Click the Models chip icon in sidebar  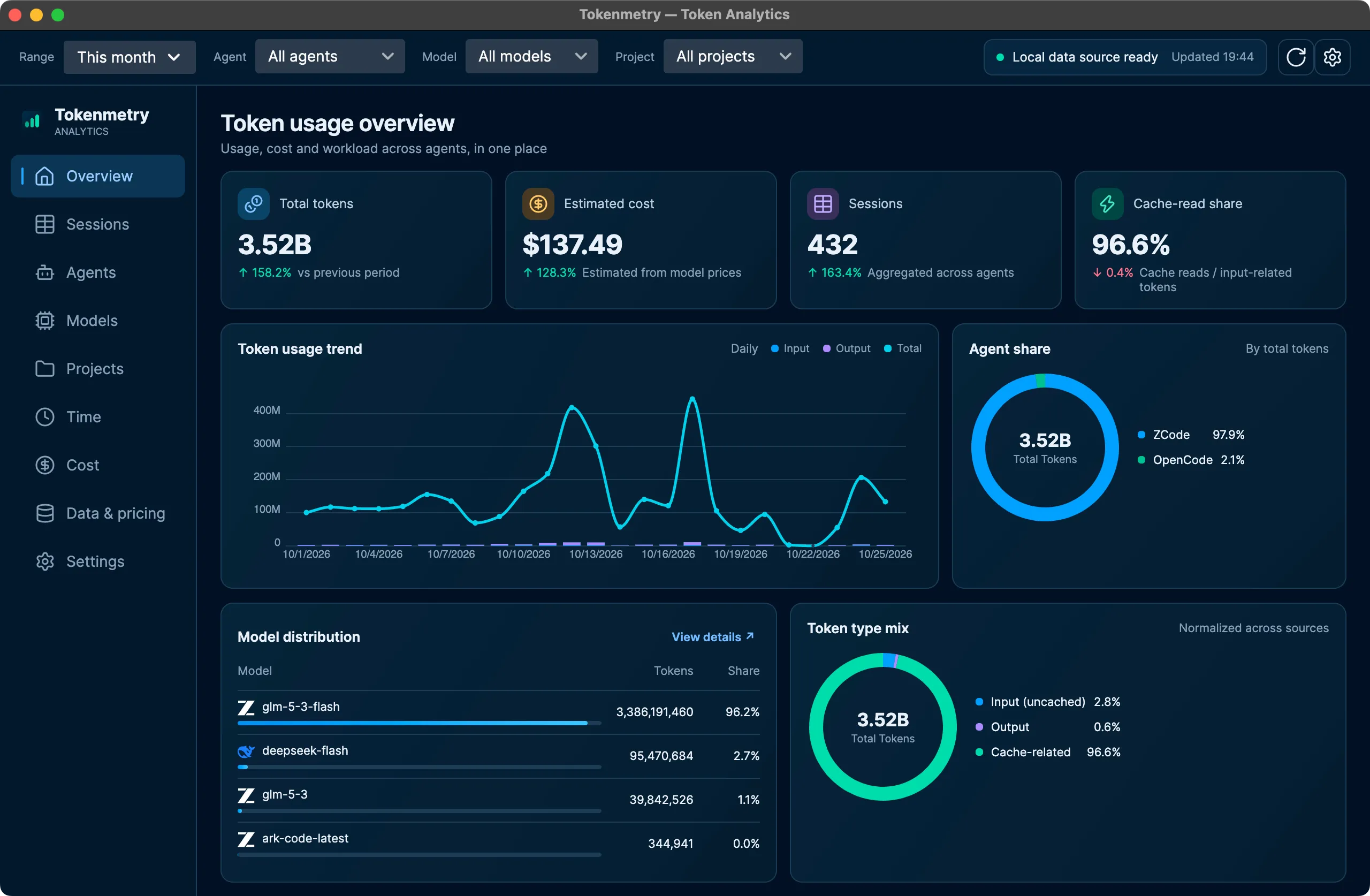coord(44,321)
